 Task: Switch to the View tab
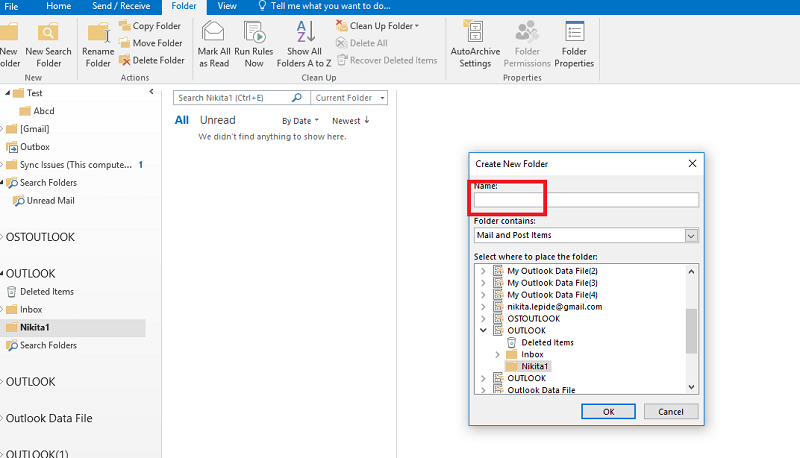click(227, 6)
